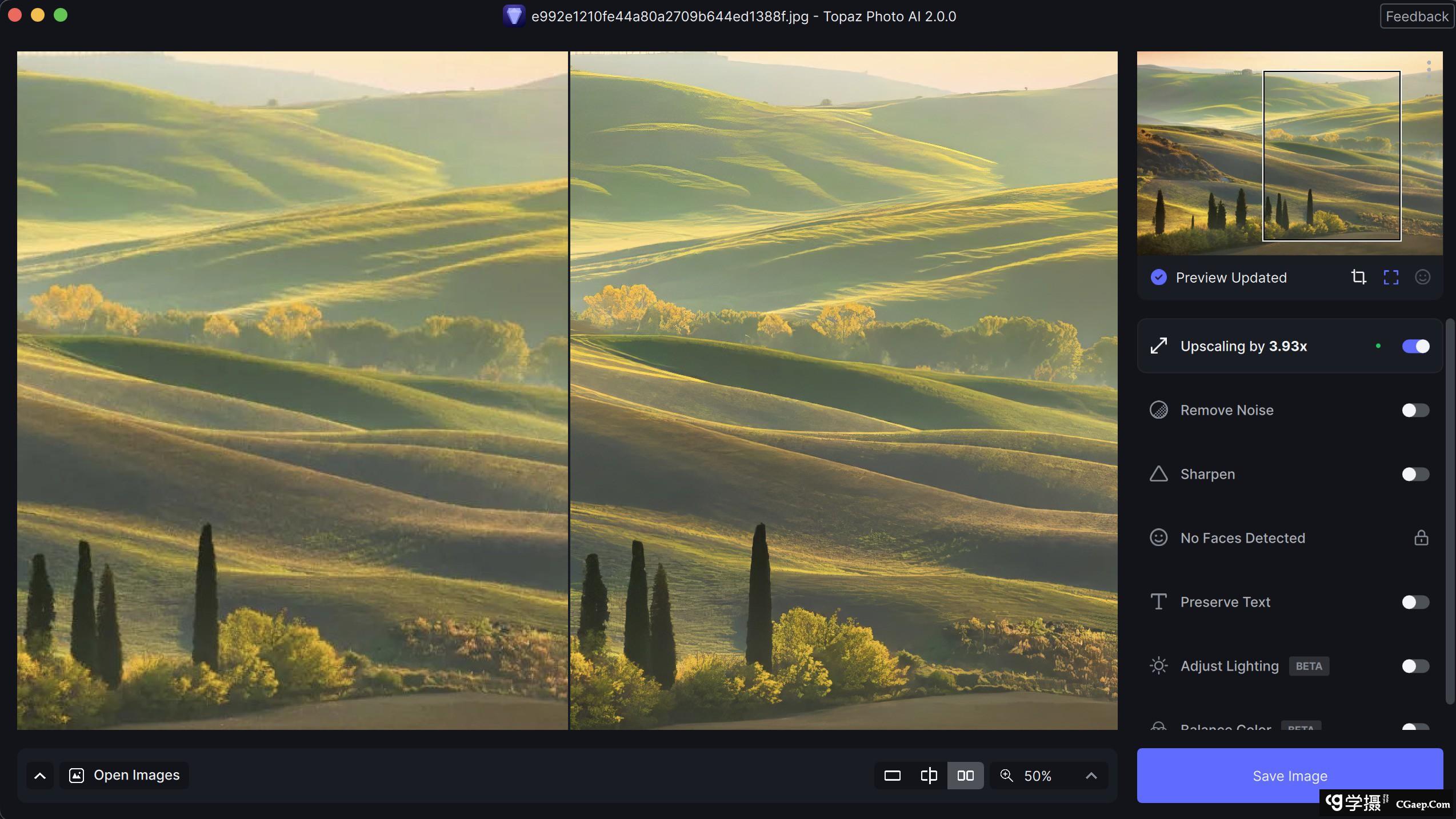Open the three-dot options menu on the navigator
Image resolution: width=1456 pixels, height=819 pixels.
point(1429,69)
